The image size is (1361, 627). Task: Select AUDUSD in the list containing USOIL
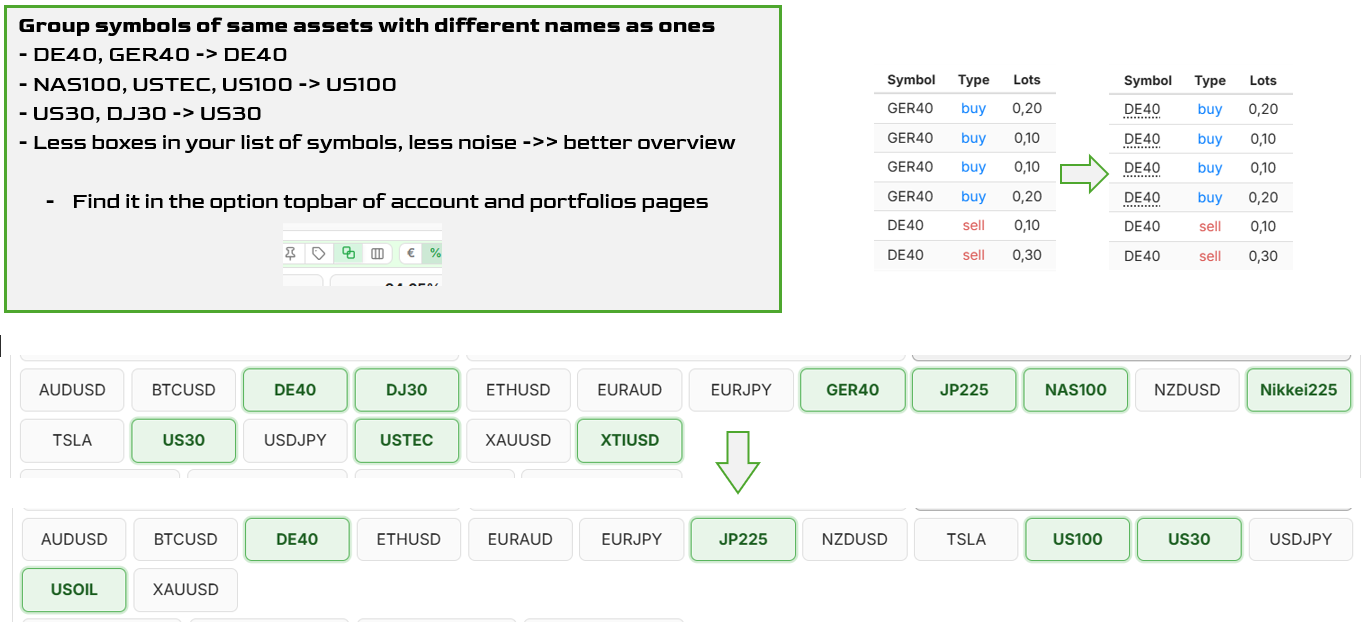(x=74, y=539)
